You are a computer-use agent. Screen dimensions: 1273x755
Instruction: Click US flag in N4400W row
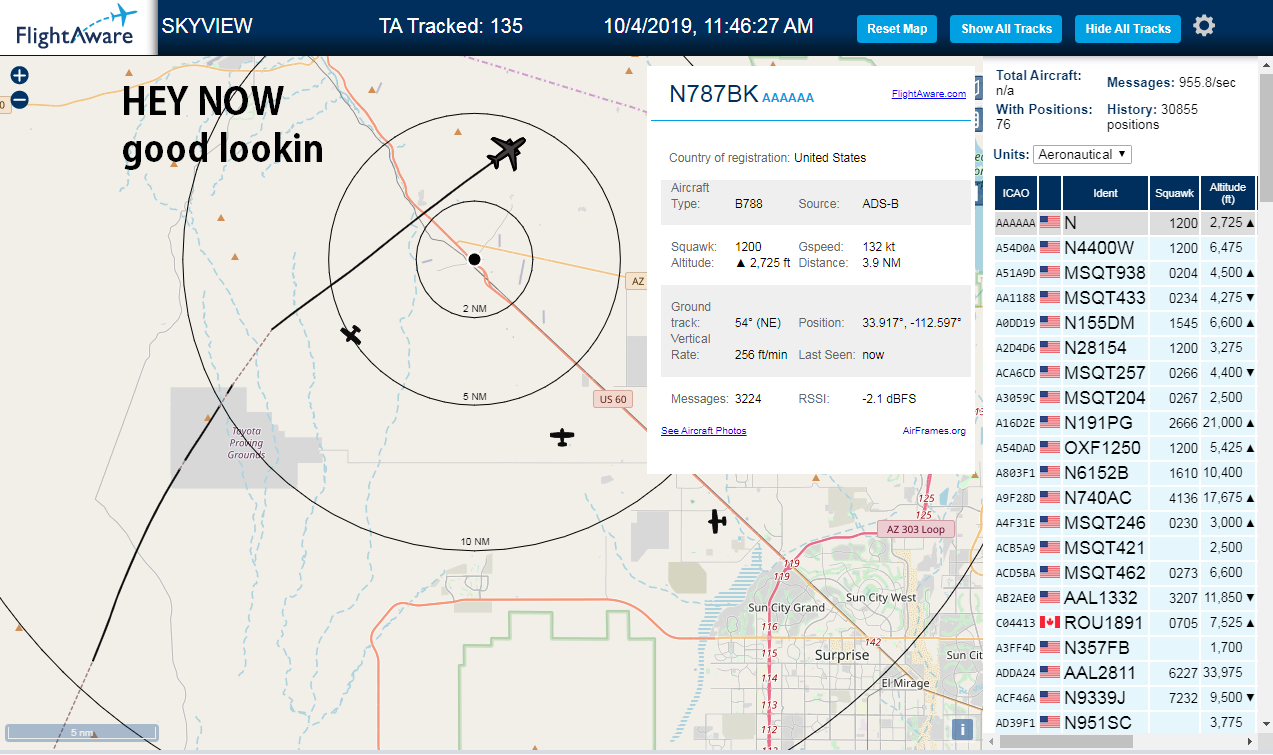[x=1049, y=248]
